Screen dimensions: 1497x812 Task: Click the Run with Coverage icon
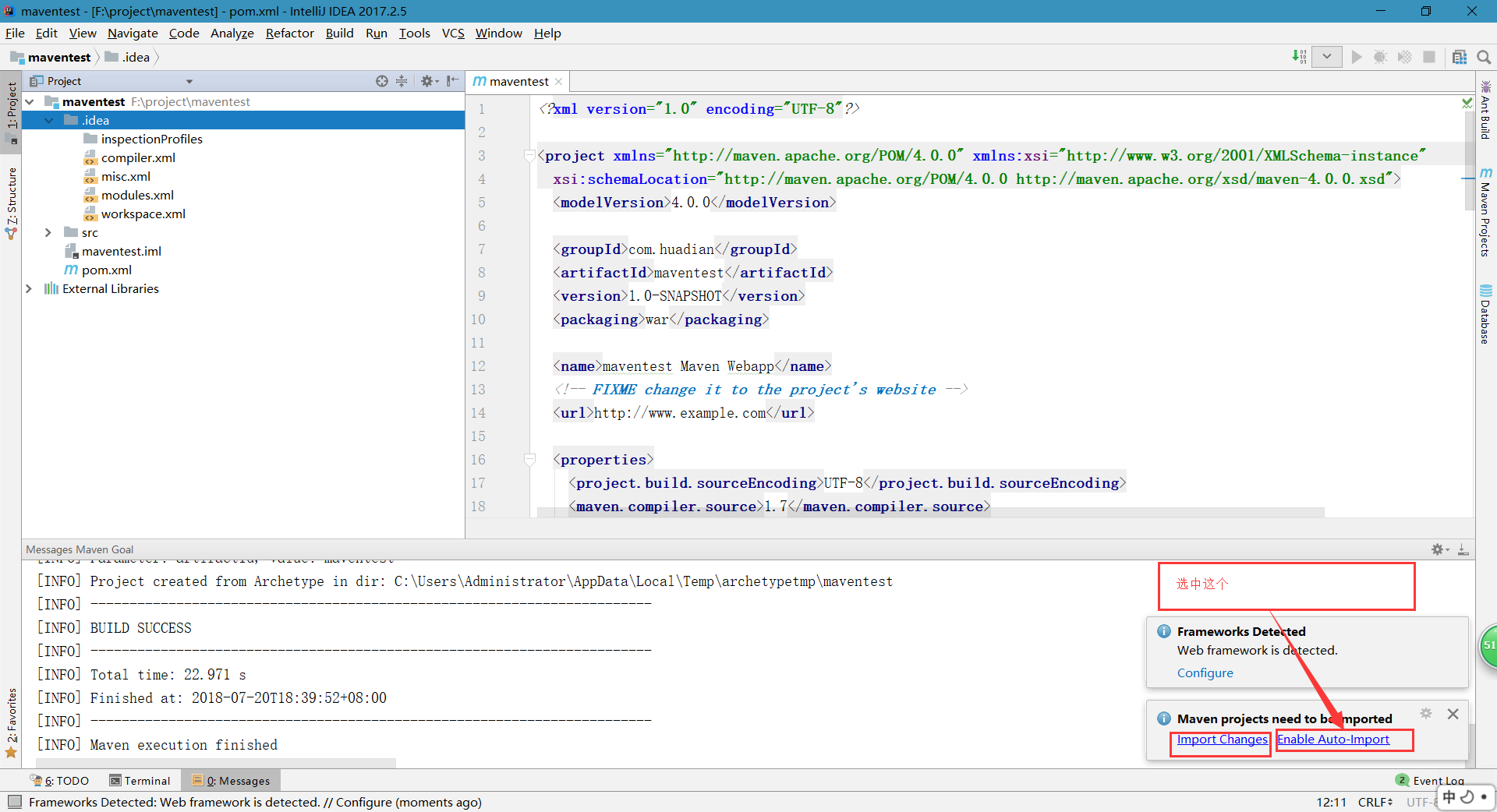pos(1404,57)
